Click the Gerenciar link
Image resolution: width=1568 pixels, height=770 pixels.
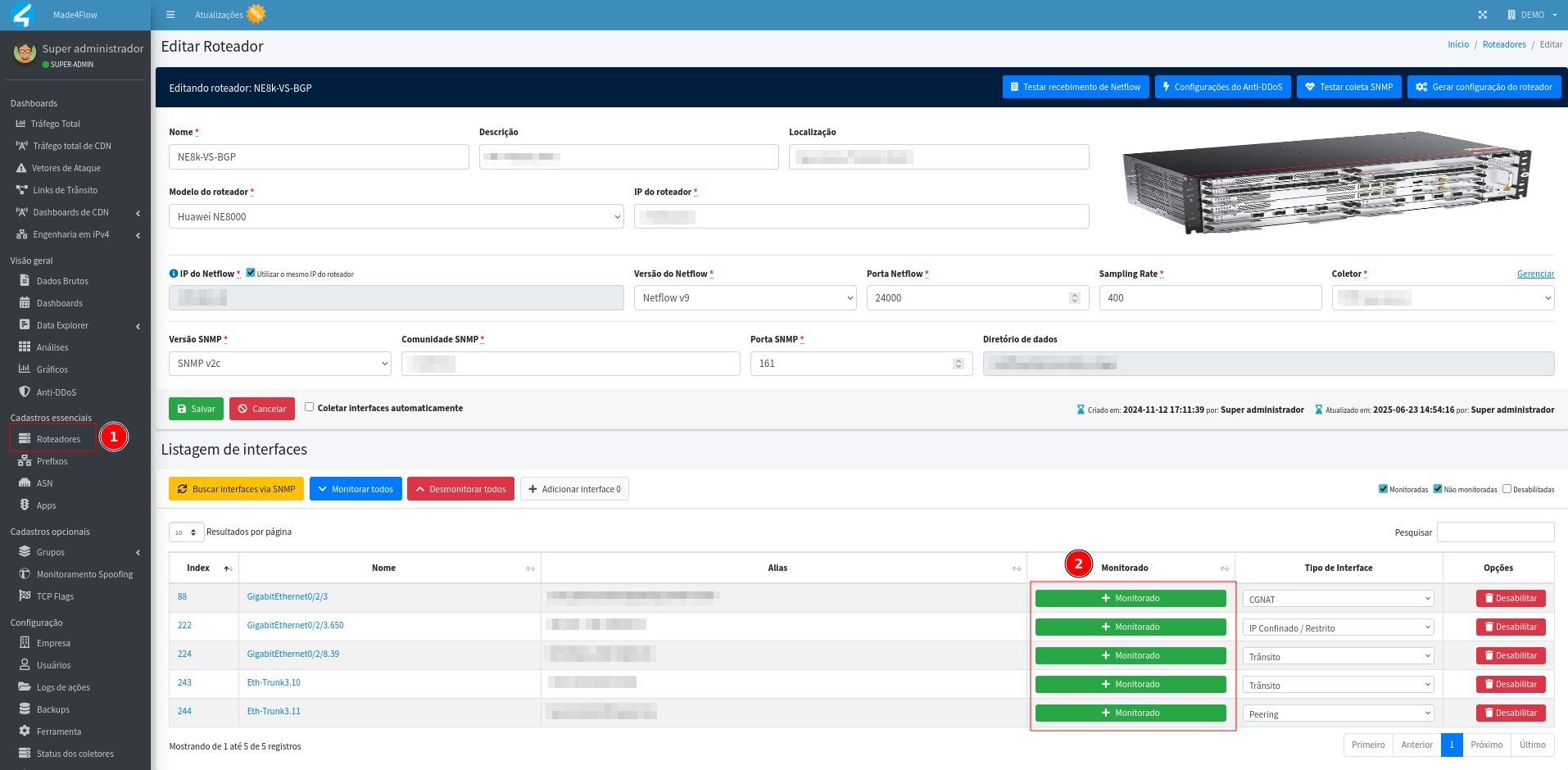tap(1535, 274)
